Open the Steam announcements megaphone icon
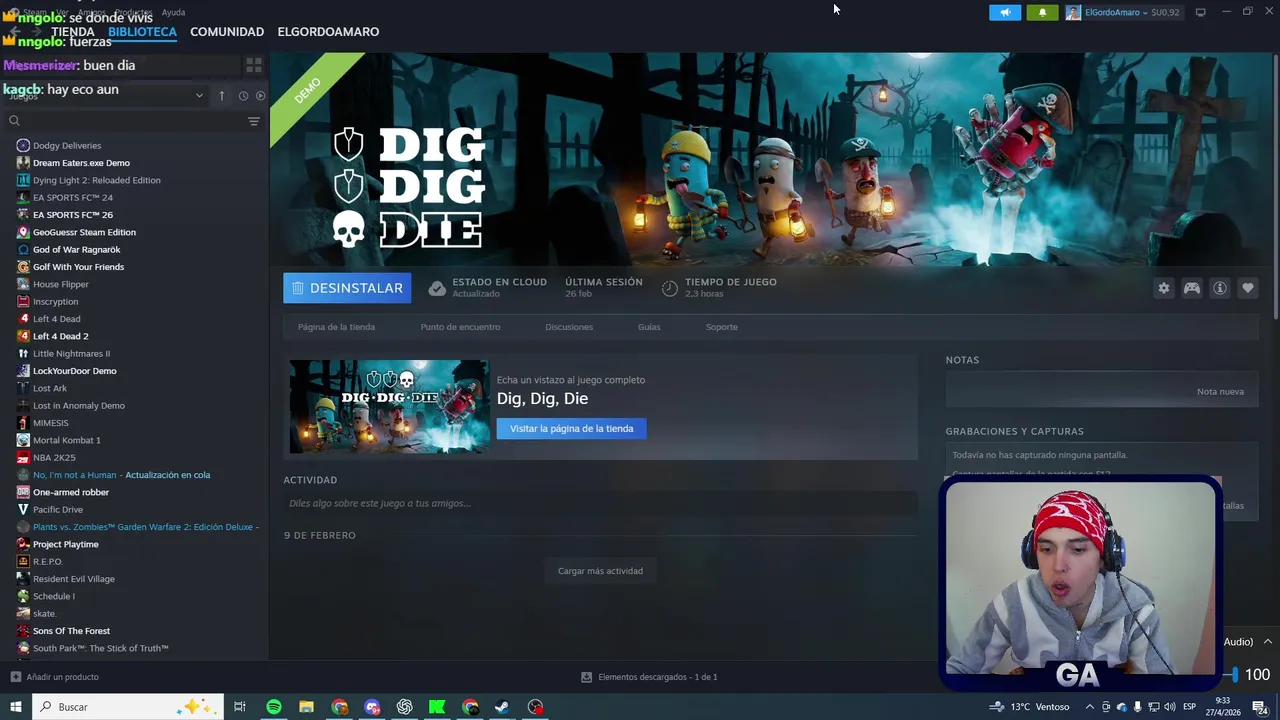 [1005, 12]
